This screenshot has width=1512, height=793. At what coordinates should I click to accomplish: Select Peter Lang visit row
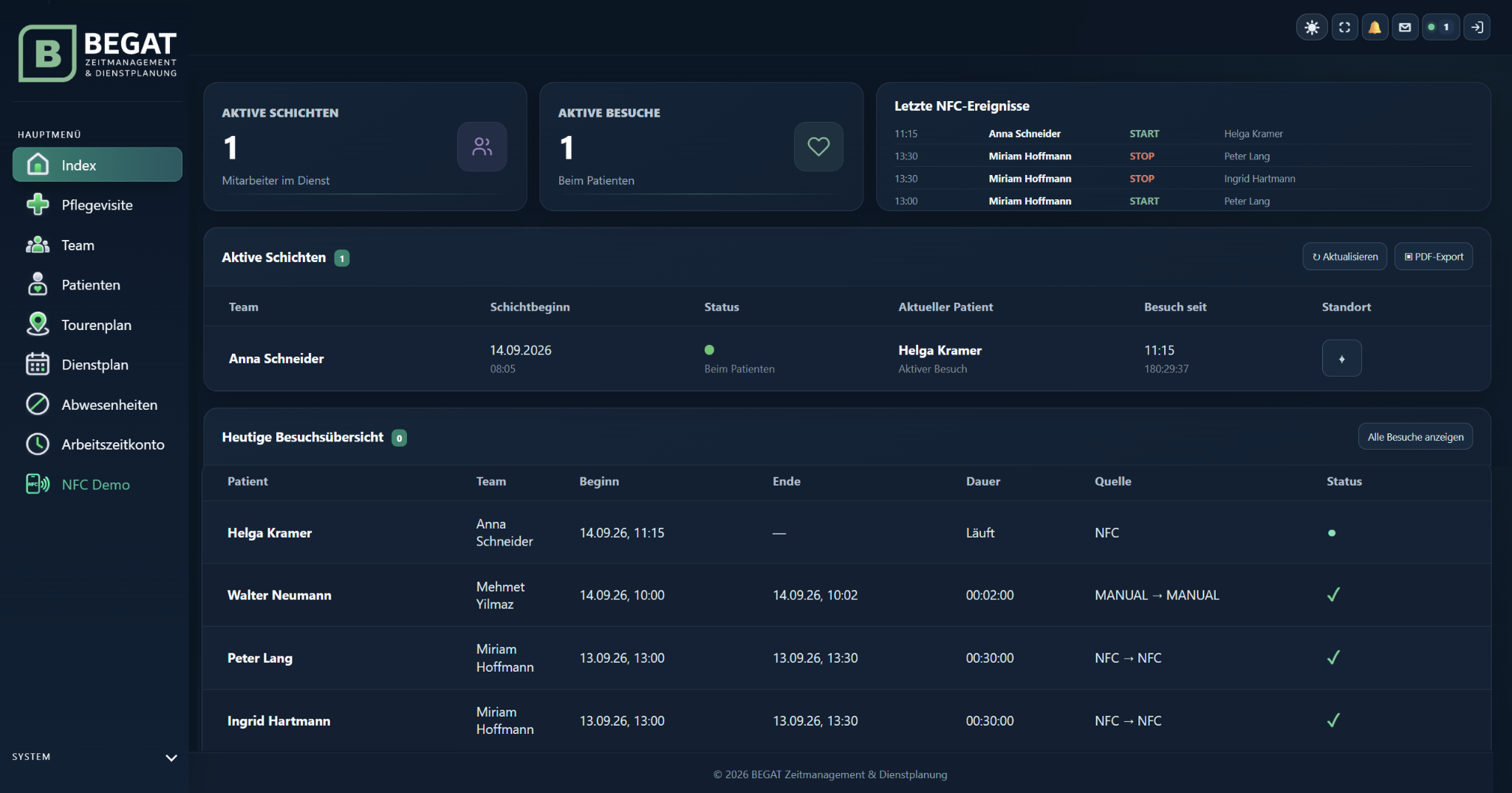tap(846, 658)
